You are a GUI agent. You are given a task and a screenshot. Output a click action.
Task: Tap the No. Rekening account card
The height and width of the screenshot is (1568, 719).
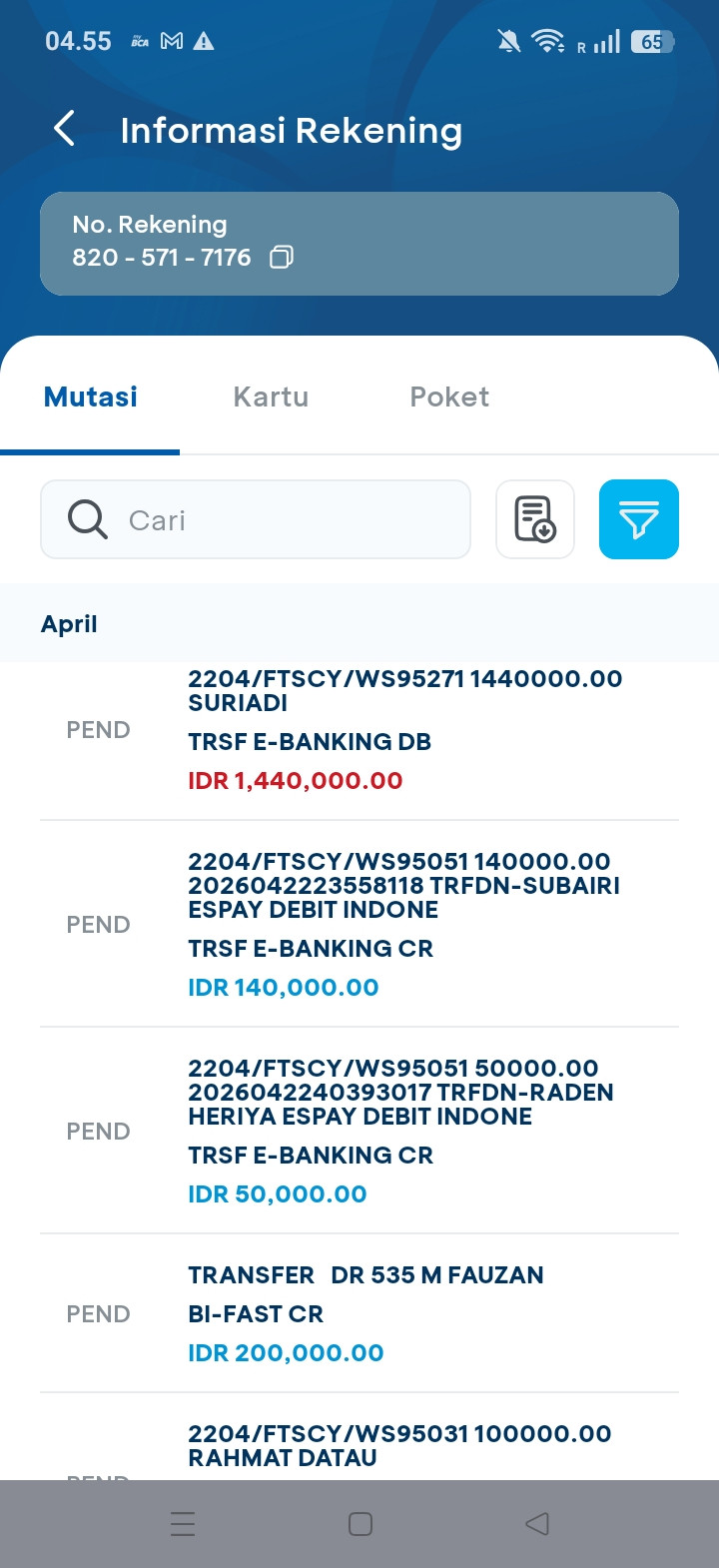[x=479, y=243]
